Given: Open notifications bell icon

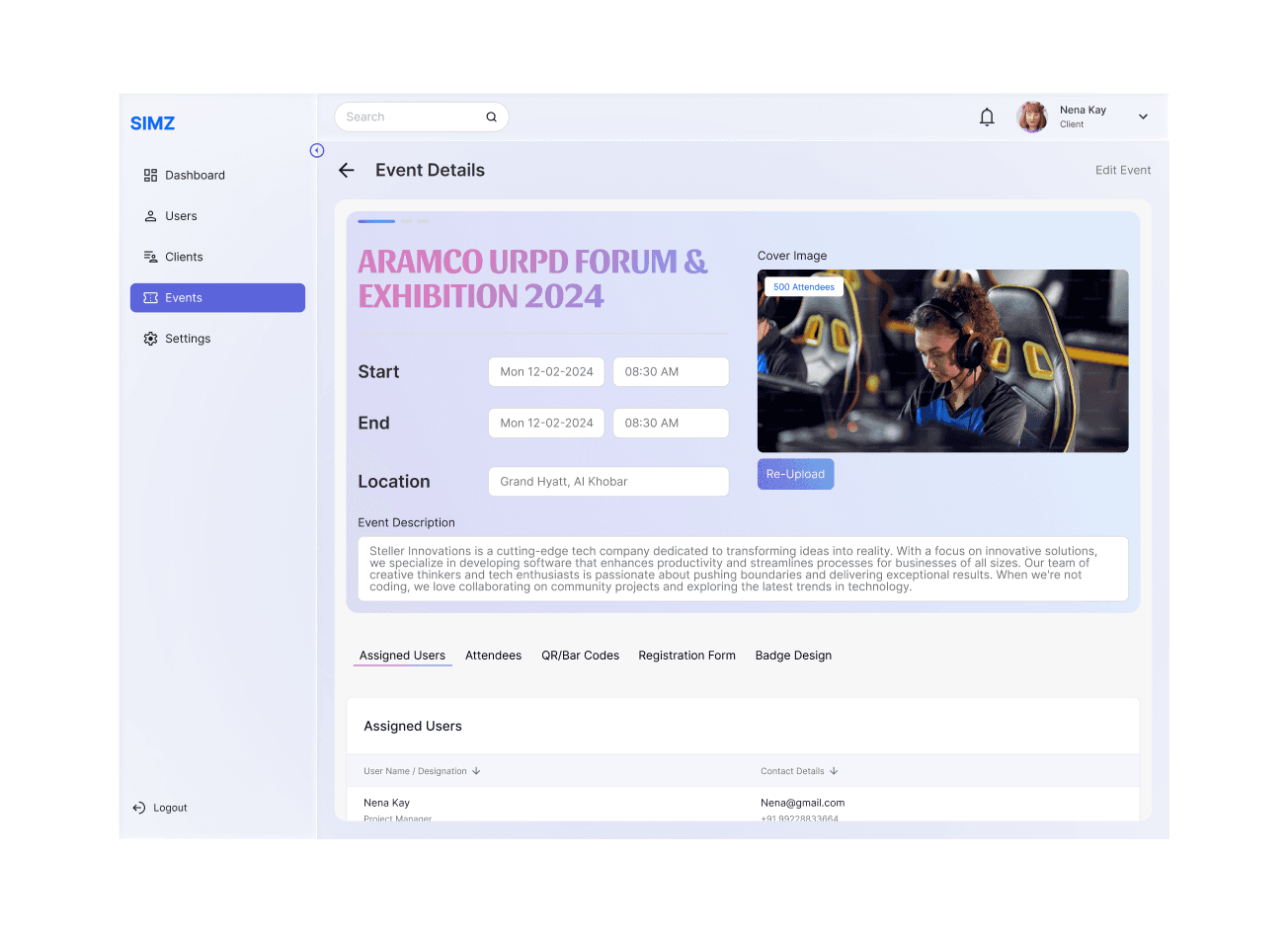Looking at the screenshot, I should [x=987, y=117].
